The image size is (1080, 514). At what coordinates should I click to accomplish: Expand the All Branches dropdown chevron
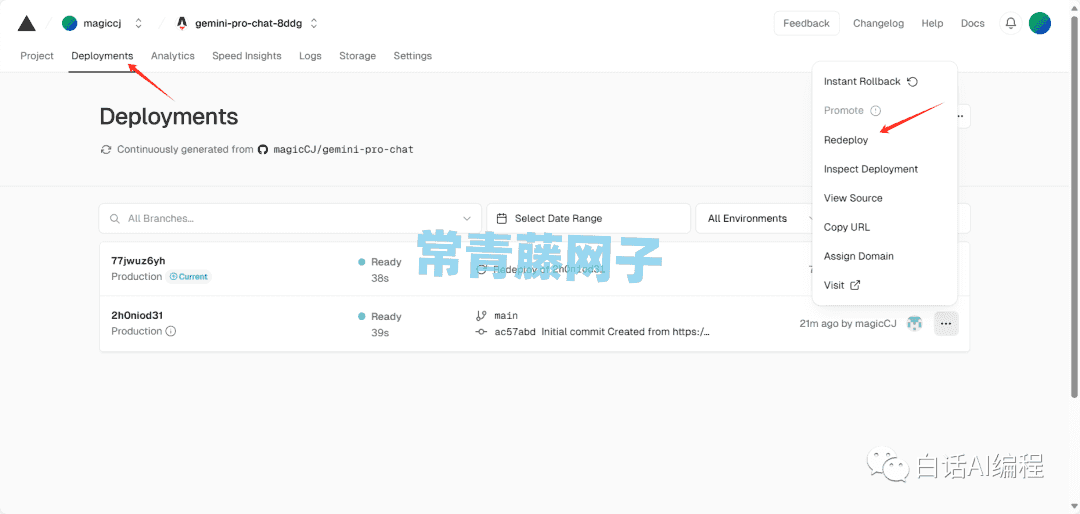pyautogui.click(x=467, y=218)
